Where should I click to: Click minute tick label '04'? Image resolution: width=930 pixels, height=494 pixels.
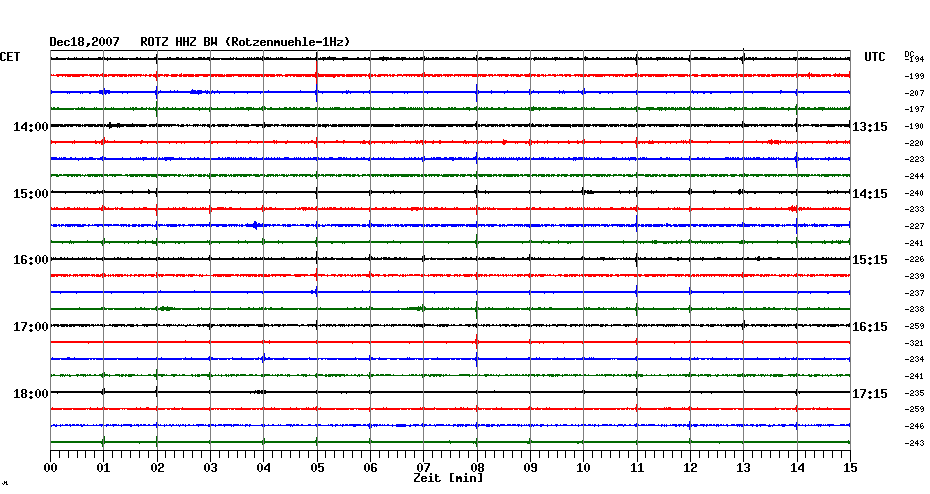pyautogui.click(x=264, y=468)
